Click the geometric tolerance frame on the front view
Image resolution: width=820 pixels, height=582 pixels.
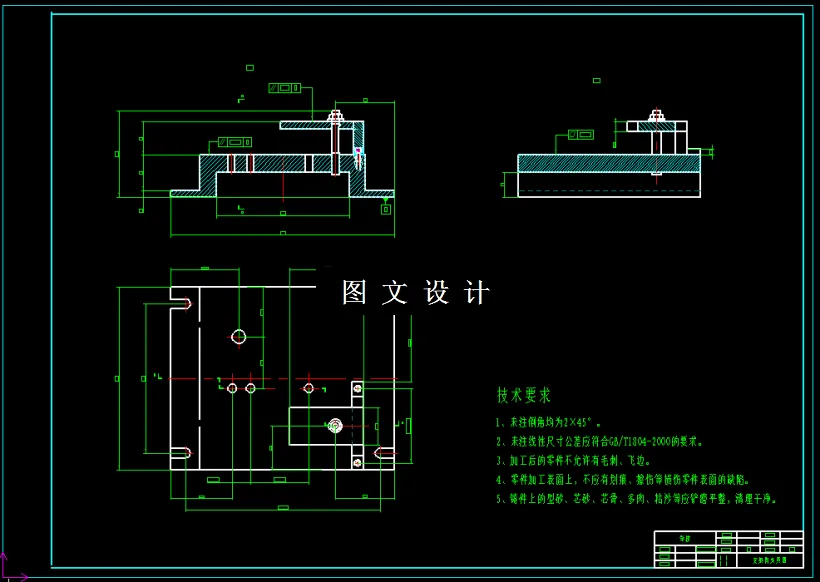point(233,142)
